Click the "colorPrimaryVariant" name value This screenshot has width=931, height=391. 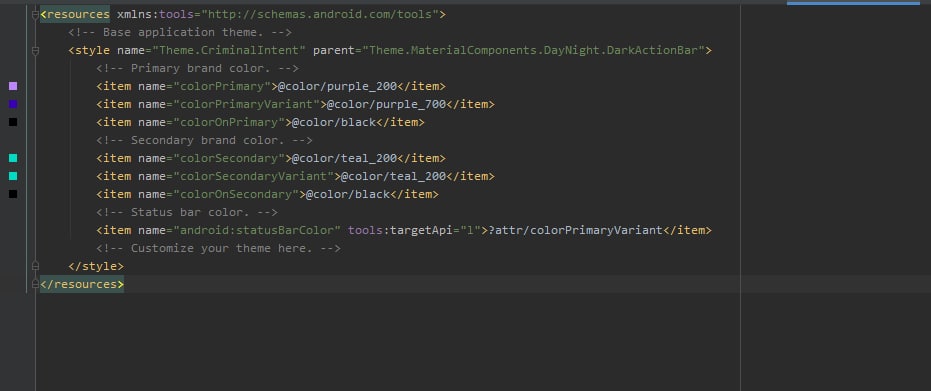point(246,104)
